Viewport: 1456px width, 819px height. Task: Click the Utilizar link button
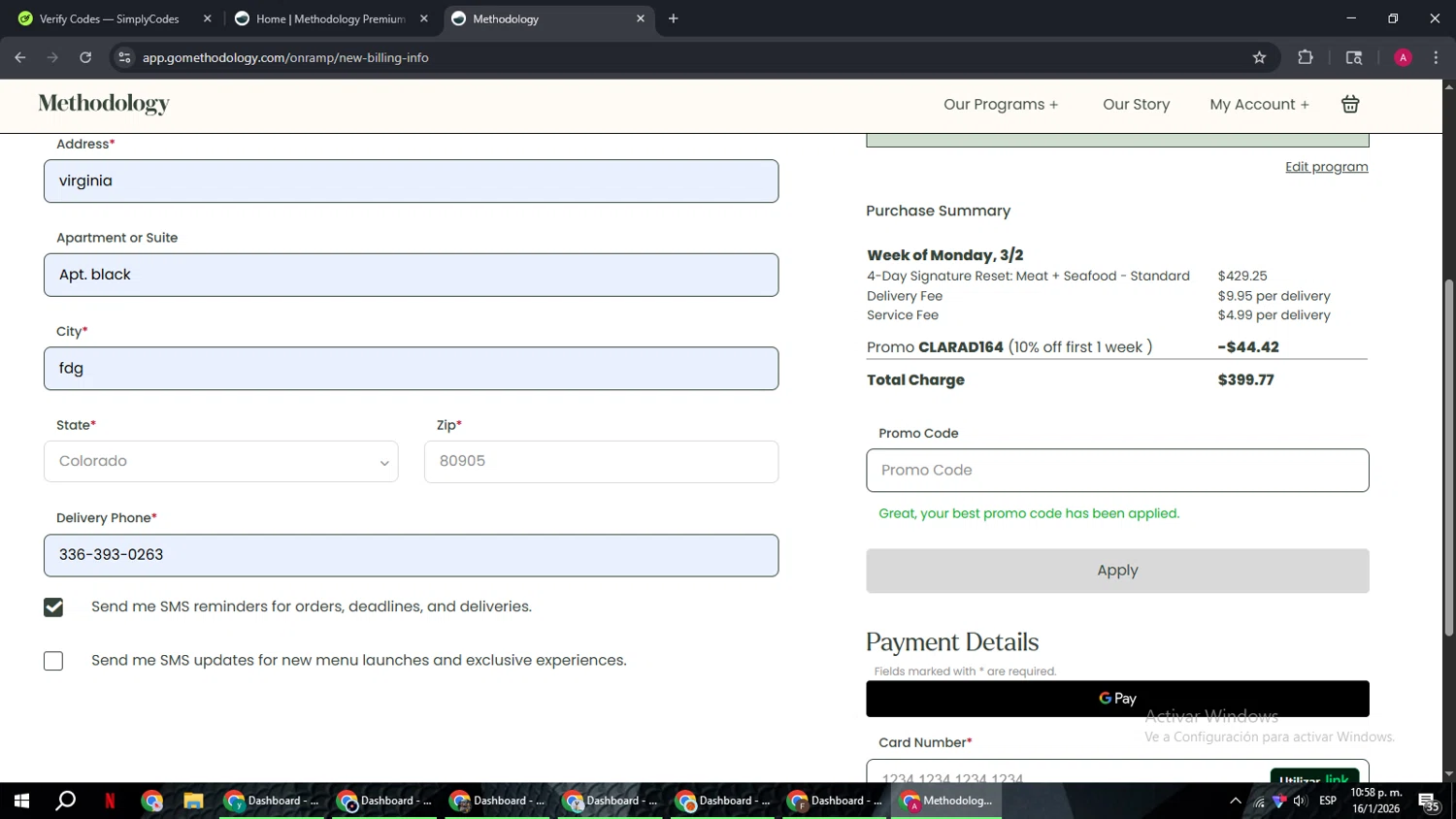[1313, 776]
